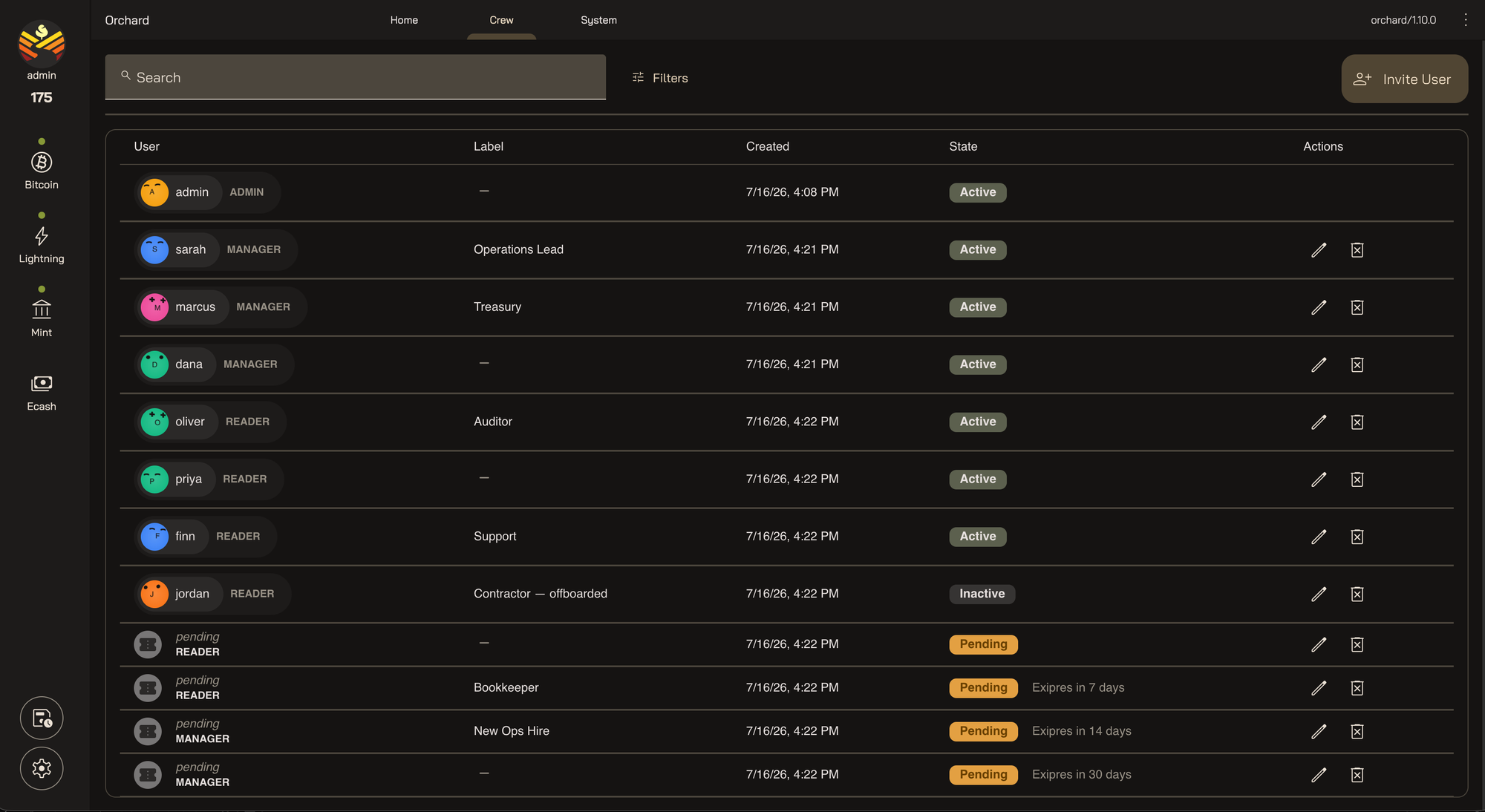
Task: Edit the New Ops Hire pending invite
Action: tap(1319, 731)
